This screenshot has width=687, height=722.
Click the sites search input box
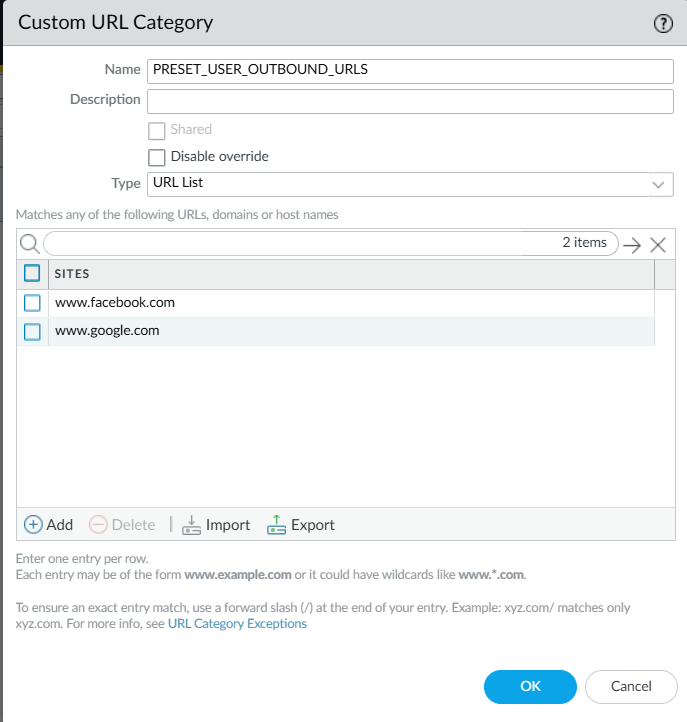(x=300, y=243)
